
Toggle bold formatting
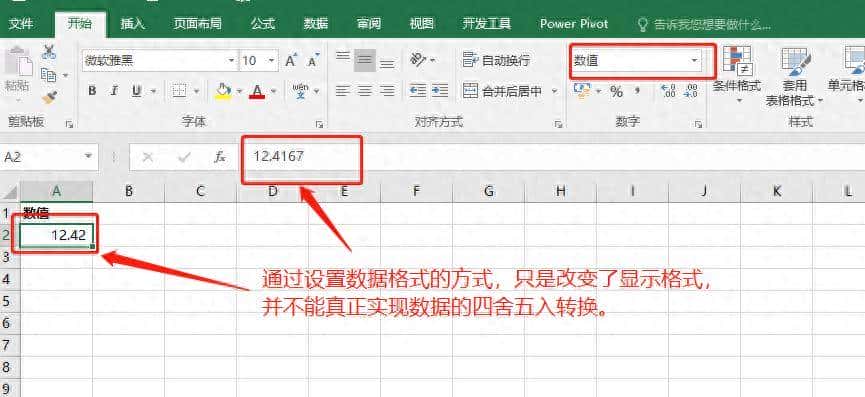click(x=92, y=91)
